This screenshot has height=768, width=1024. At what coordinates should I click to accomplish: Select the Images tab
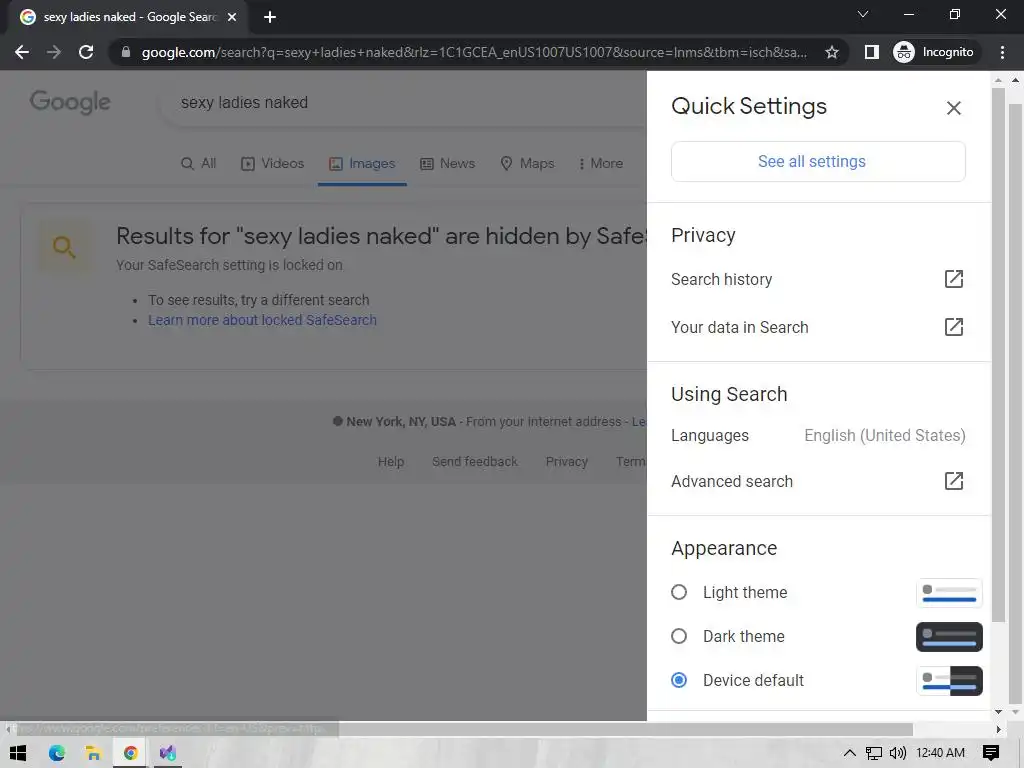pyautogui.click(x=362, y=163)
